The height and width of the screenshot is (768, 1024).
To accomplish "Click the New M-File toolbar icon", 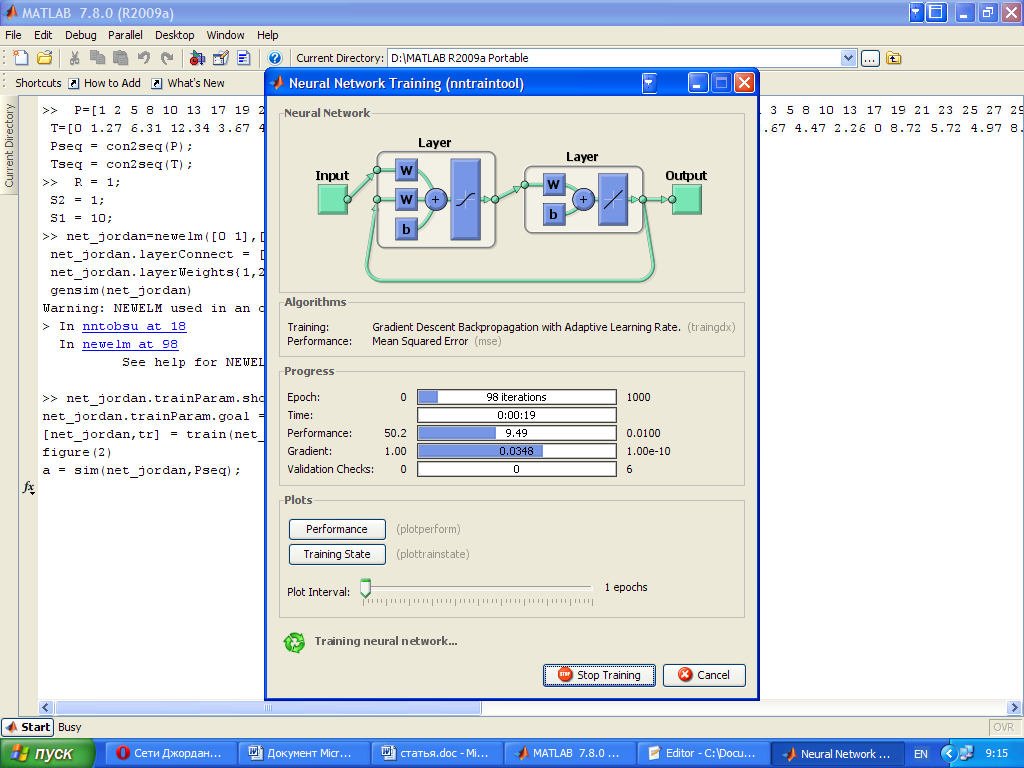I will (x=21, y=57).
